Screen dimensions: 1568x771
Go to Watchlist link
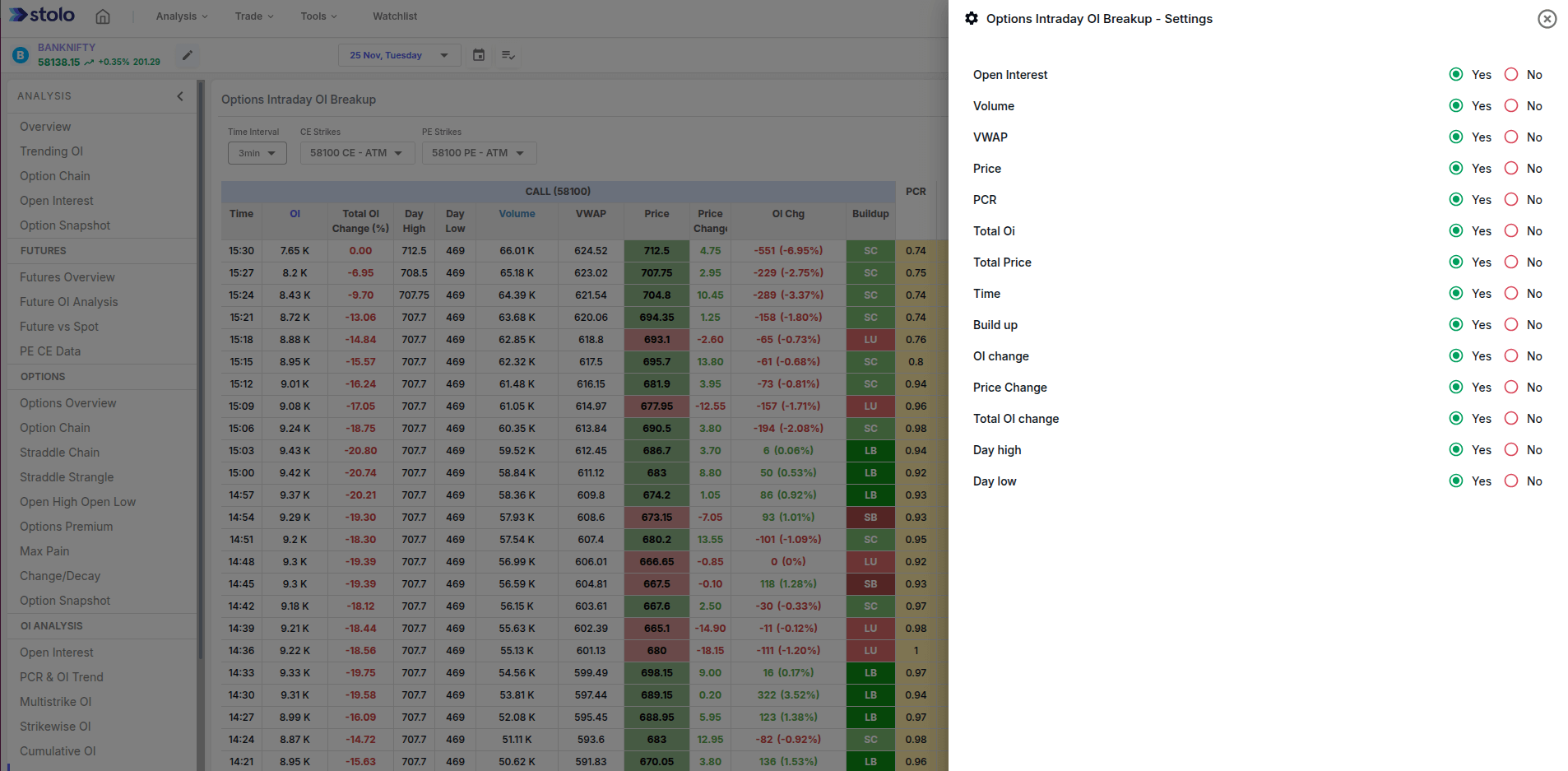click(x=395, y=16)
